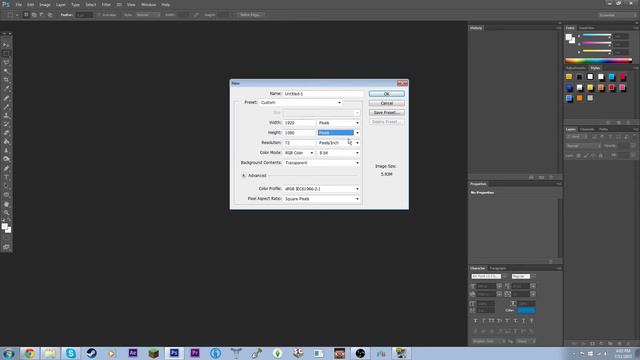Toggle Faux Bold in Character panel
640x360 pixels.
point(476,321)
